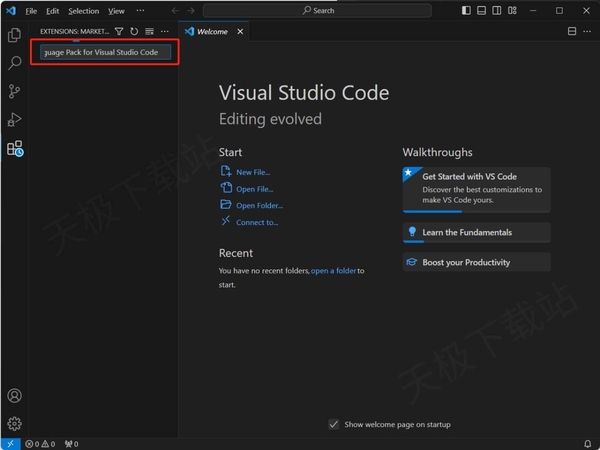The height and width of the screenshot is (450, 600).
Task: Toggle the primary side bar layout button
Action: point(466,10)
